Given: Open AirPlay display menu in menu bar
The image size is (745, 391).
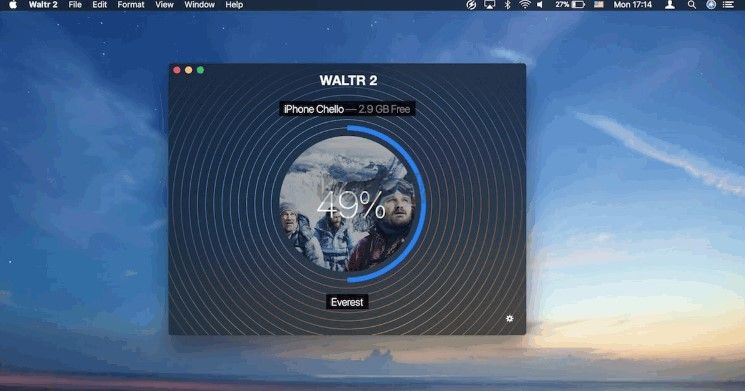Looking at the screenshot, I should 489,5.
